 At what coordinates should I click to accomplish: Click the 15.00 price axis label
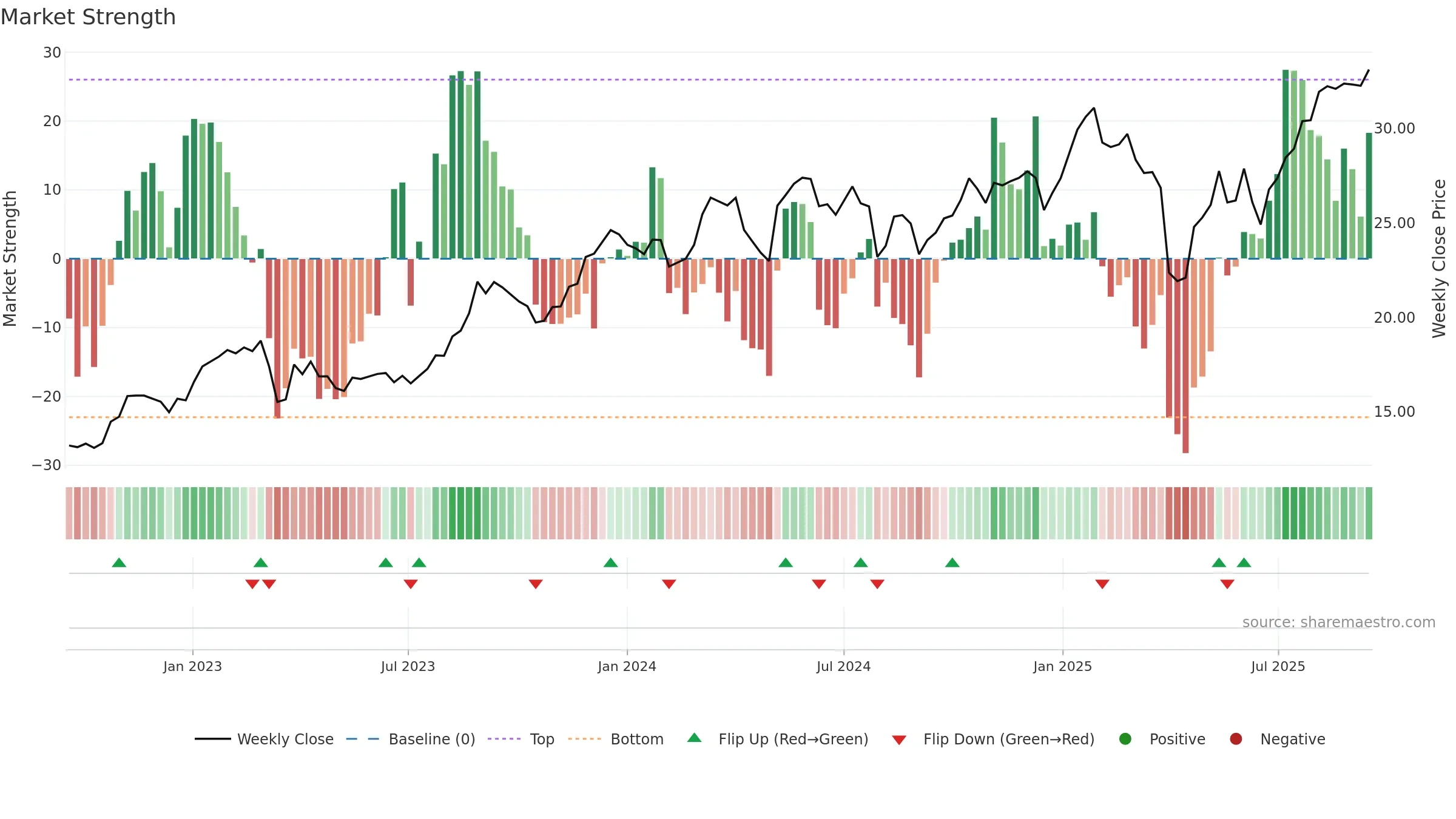[1394, 412]
